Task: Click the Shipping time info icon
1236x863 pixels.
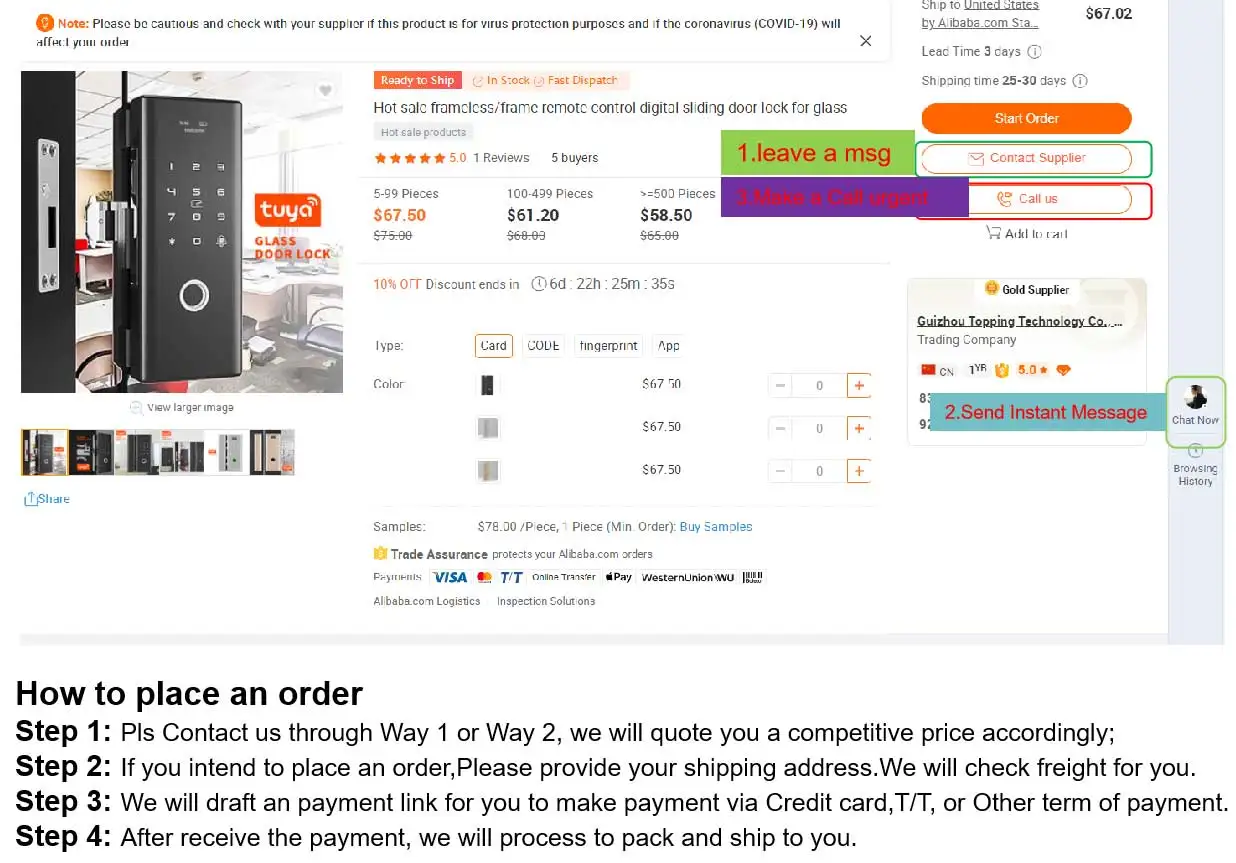Action: 1080,81
